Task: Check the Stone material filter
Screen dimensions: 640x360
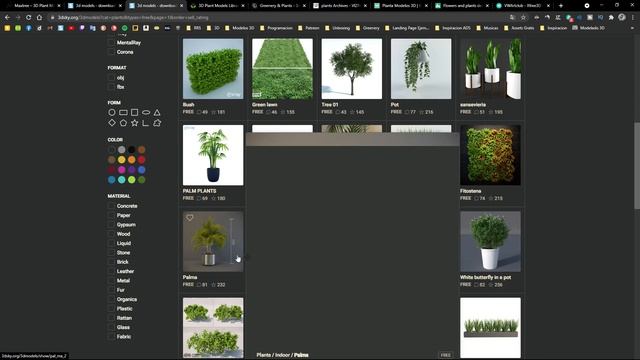Action: [x=111, y=253]
